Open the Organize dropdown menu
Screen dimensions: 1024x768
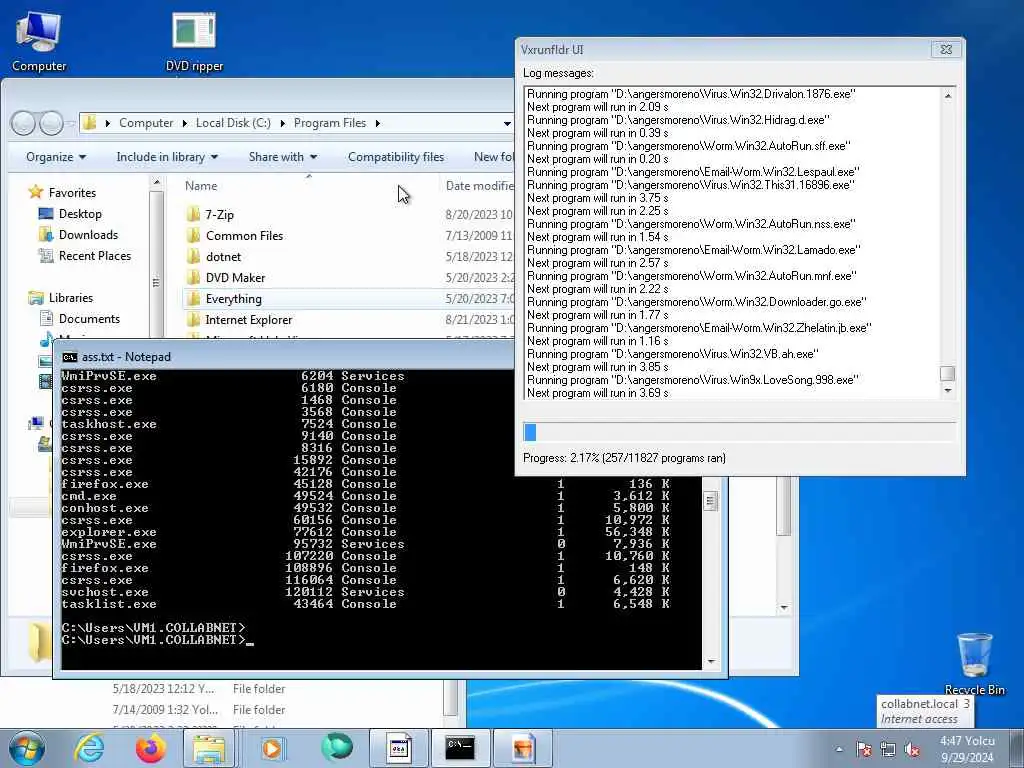tap(56, 157)
